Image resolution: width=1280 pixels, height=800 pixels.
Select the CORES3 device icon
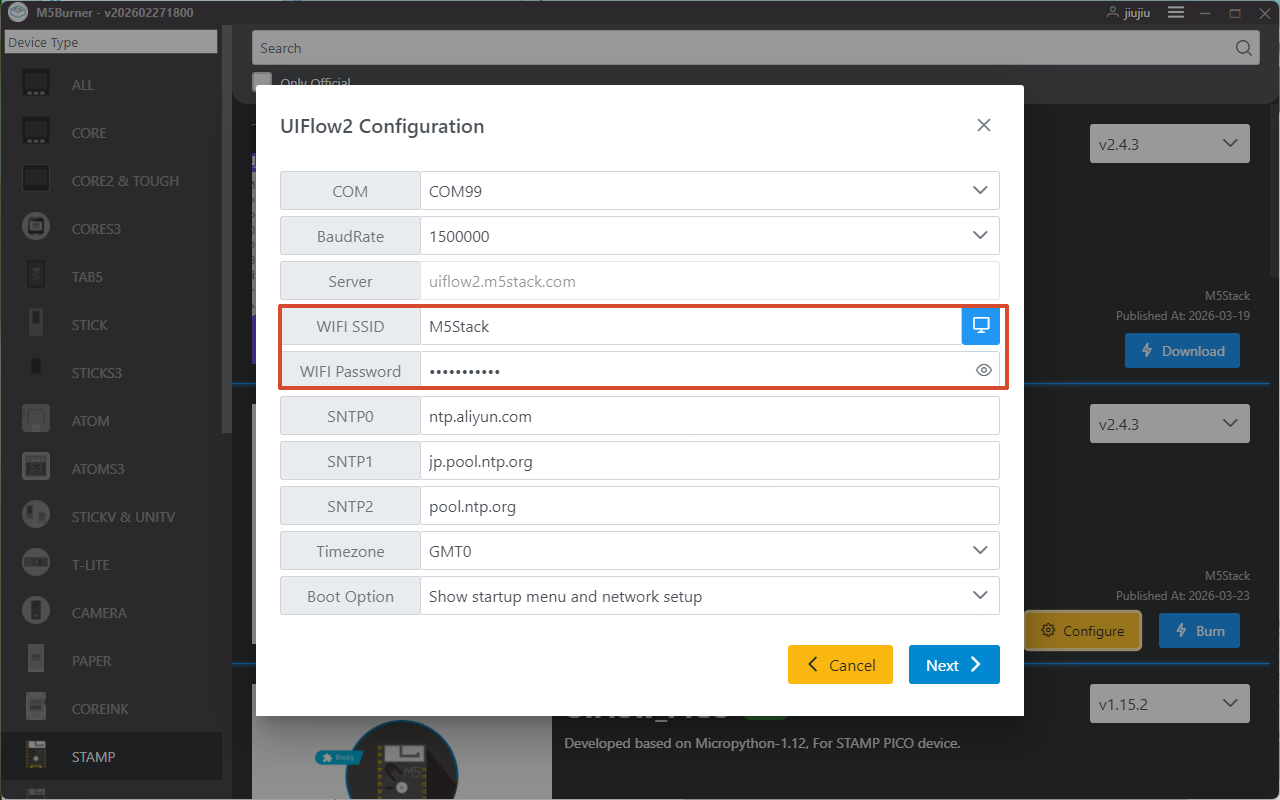coord(36,228)
